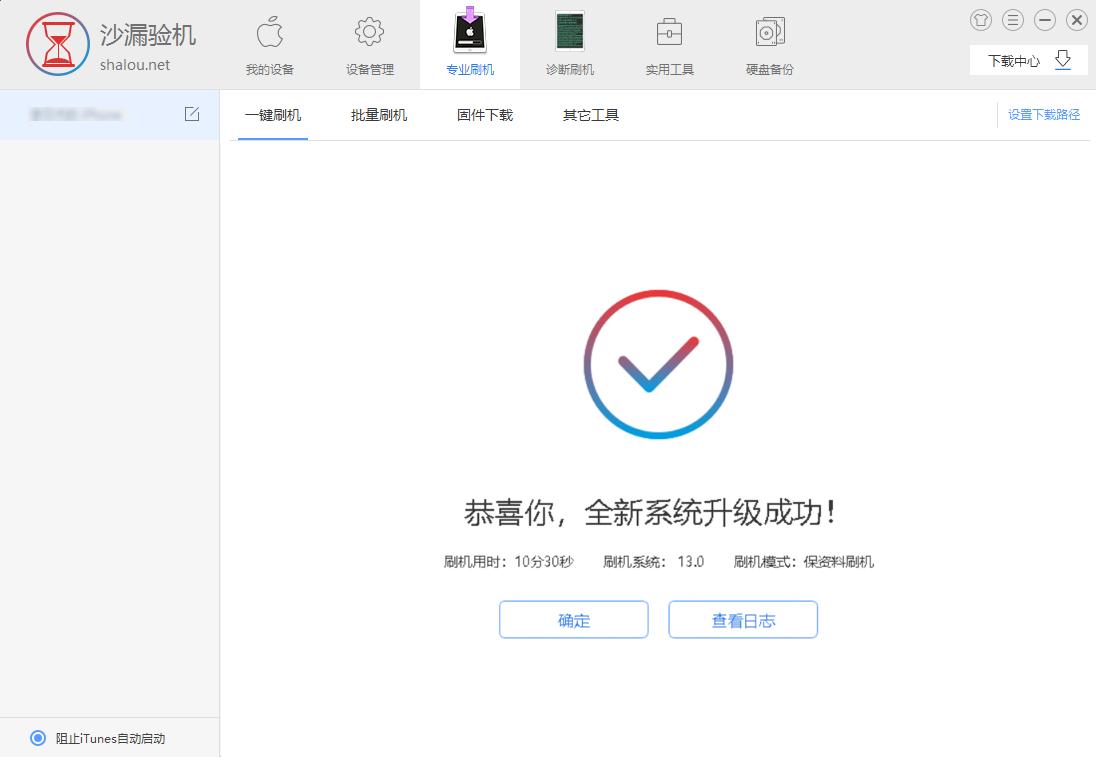This screenshot has width=1096, height=757.
Task: Toggle the 阻止iTunes自动启动 option
Action: [37, 739]
